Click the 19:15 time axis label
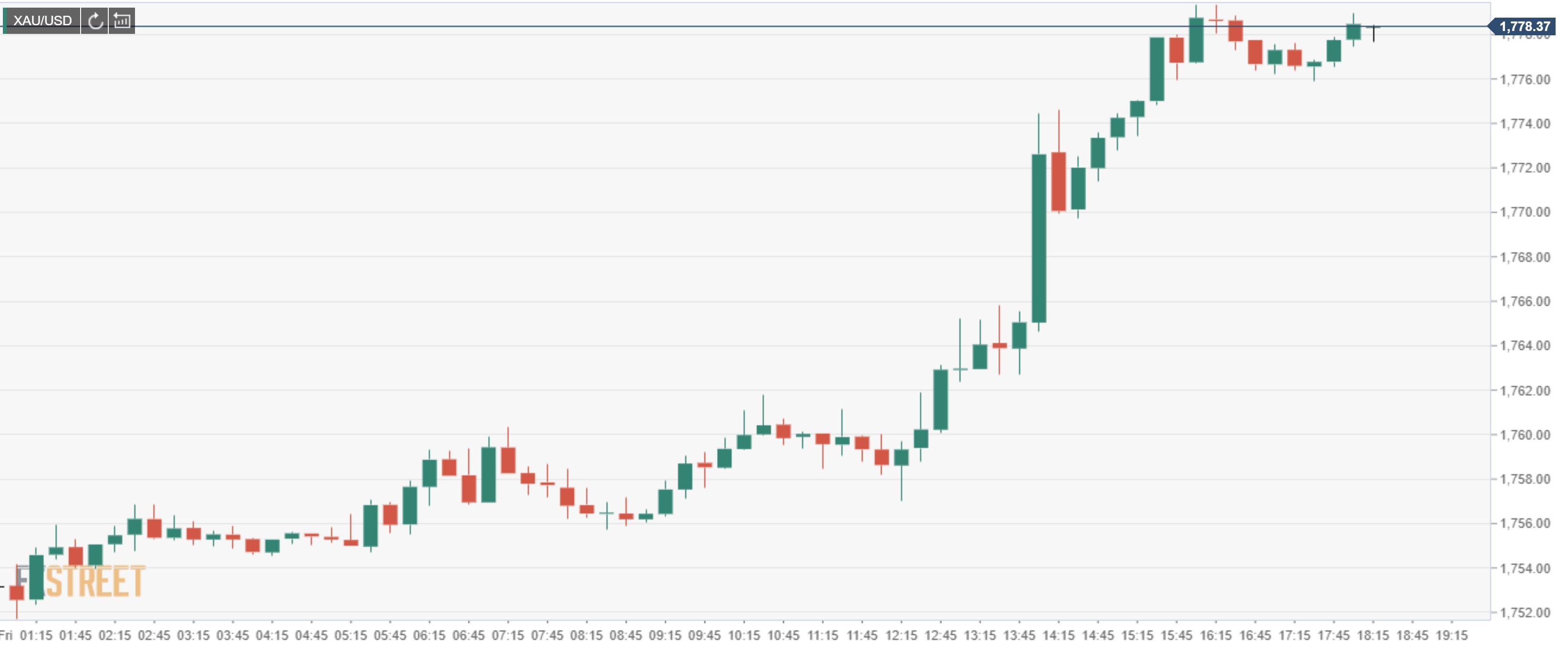Image resolution: width=1568 pixels, height=654 pixels. [x=1452, y=636]
